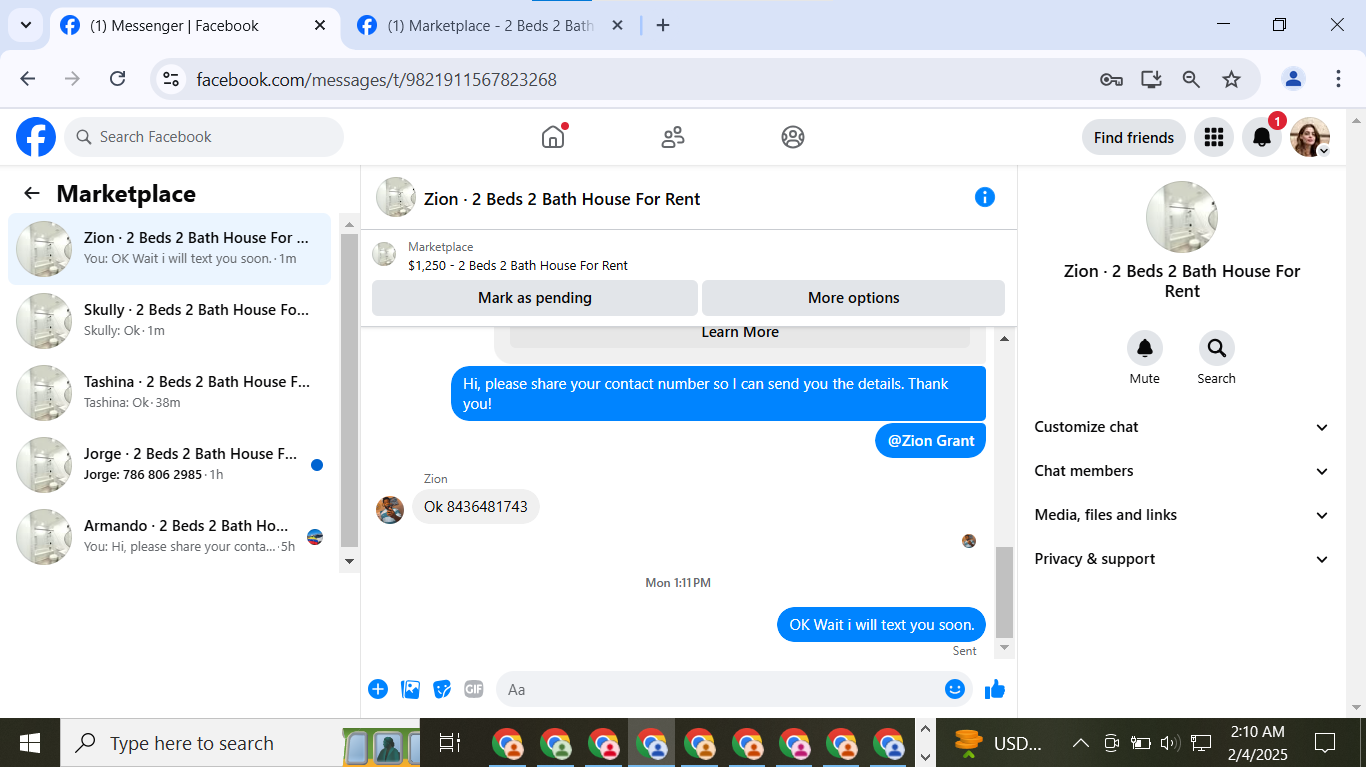
Task: Open the Chrome three-dot menu
Action: tap(1338, 79)
